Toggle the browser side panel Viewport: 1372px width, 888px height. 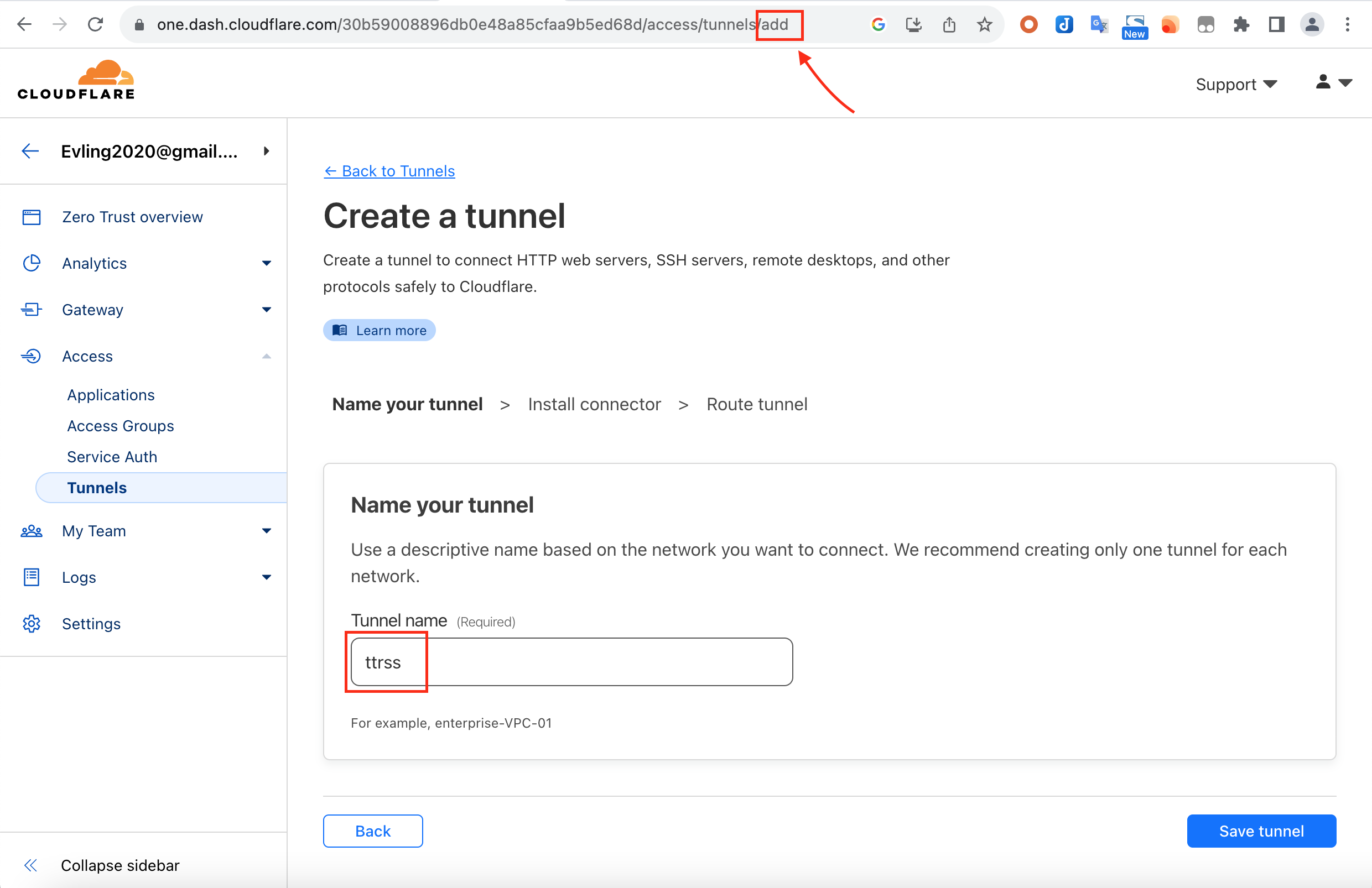(x=1276, y=24)
